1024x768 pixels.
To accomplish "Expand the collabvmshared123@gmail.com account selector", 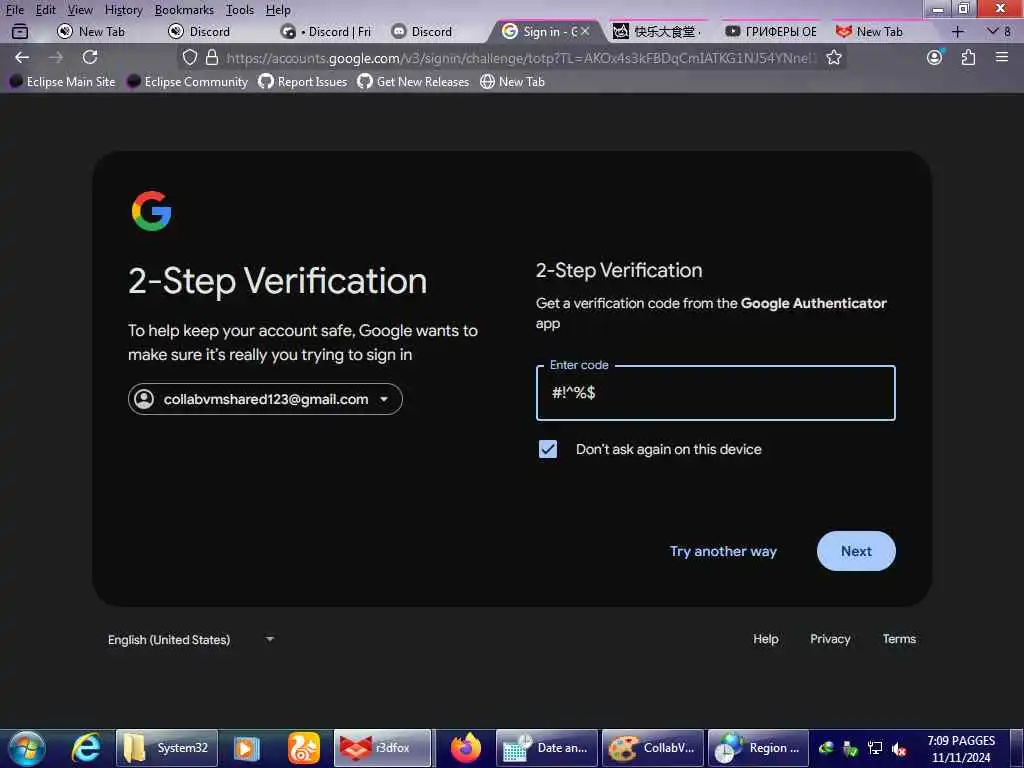I will [x=265, y=399].
